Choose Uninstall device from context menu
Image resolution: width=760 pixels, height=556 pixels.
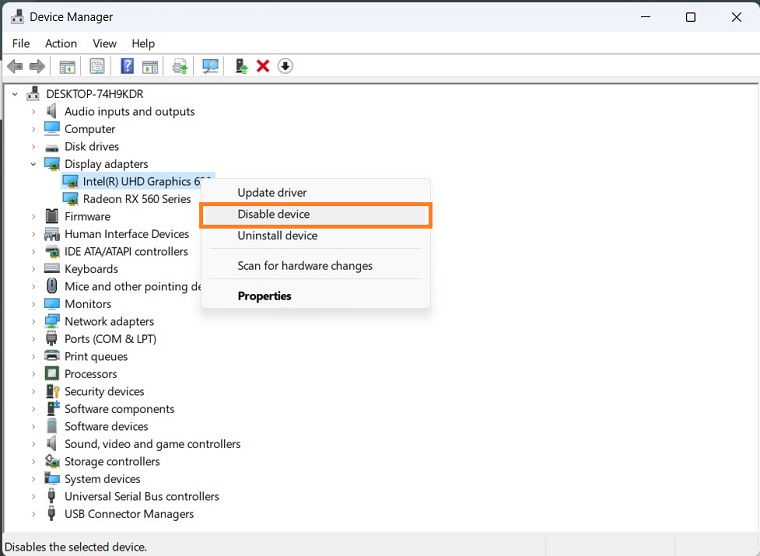point(277,236)
